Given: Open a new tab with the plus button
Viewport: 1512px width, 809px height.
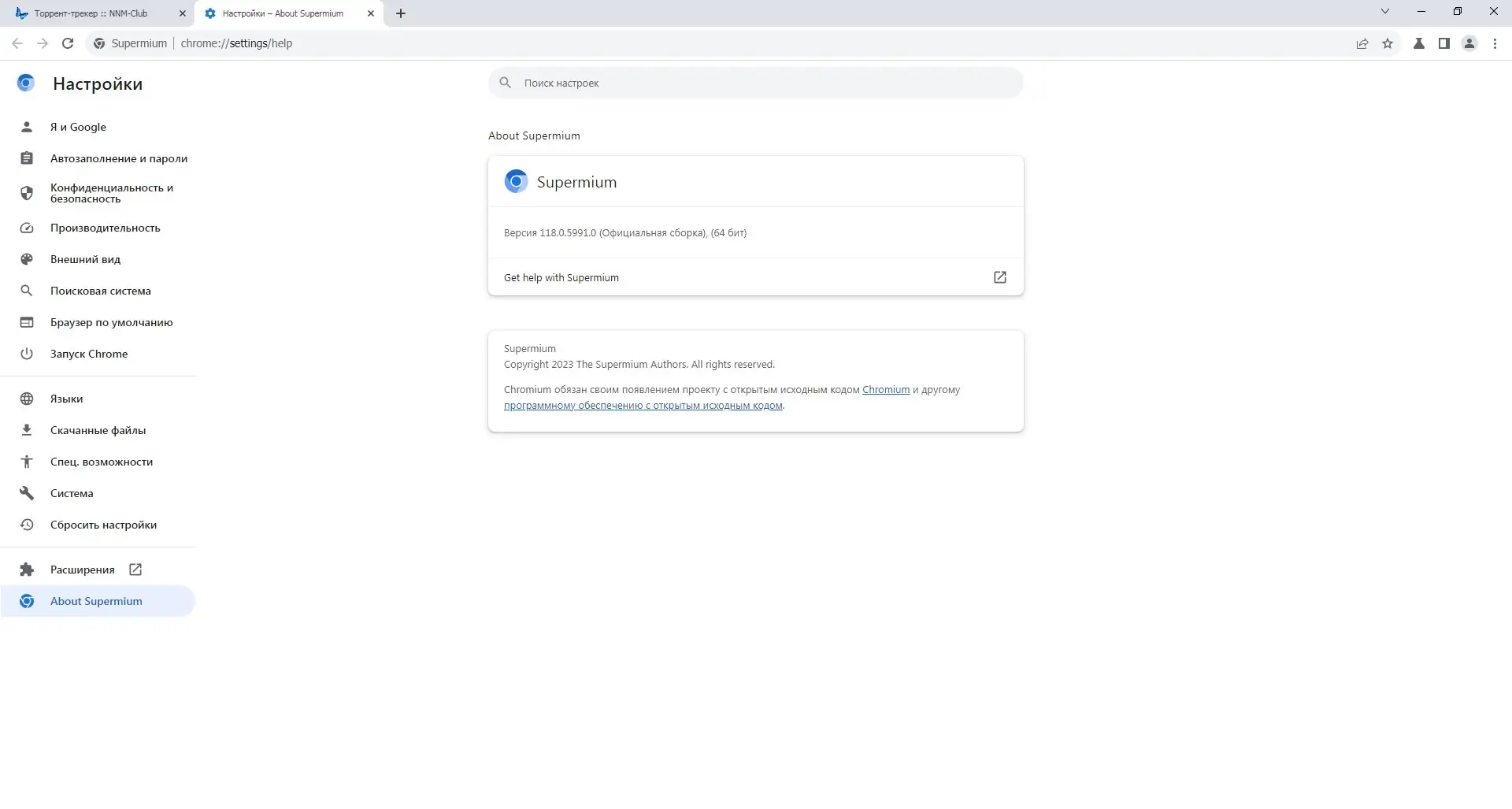Looking at the screenshot, I should coord(401,13).
